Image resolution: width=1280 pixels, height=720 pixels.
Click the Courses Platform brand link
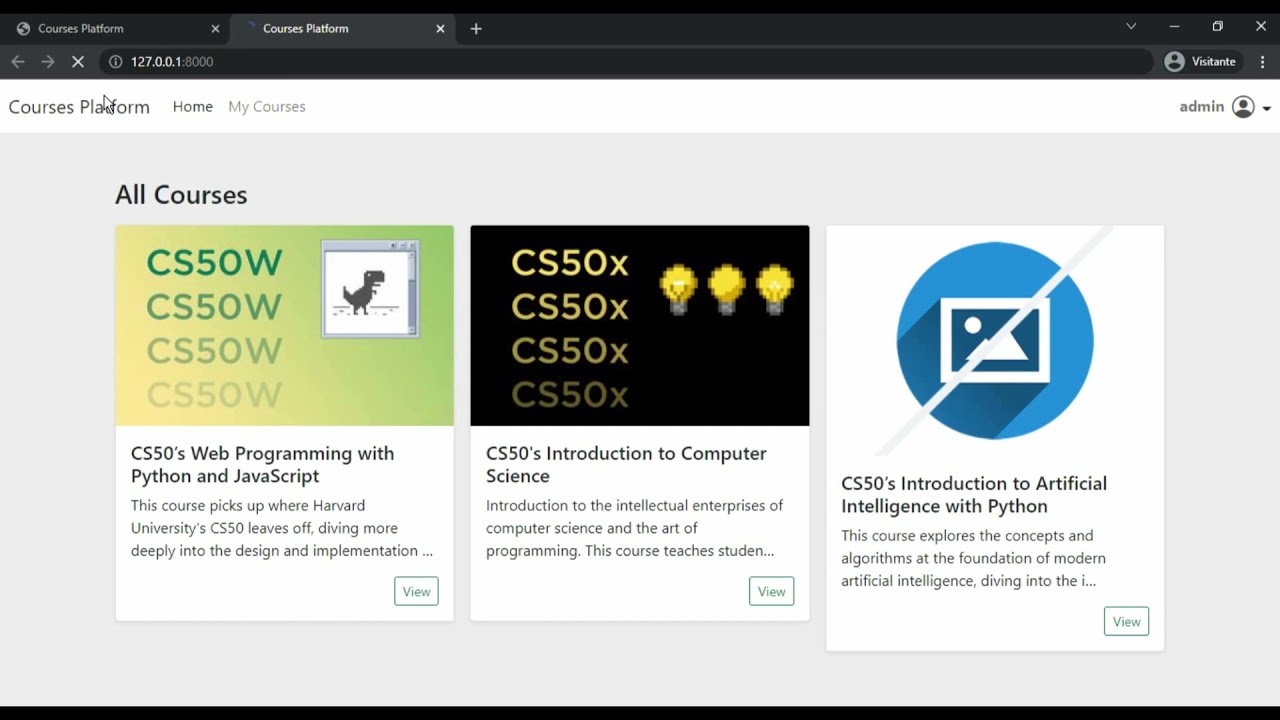click(79, 107)
